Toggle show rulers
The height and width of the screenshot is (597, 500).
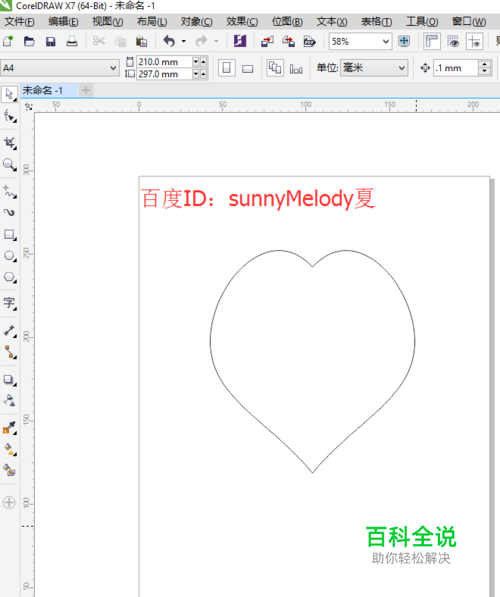432,41
